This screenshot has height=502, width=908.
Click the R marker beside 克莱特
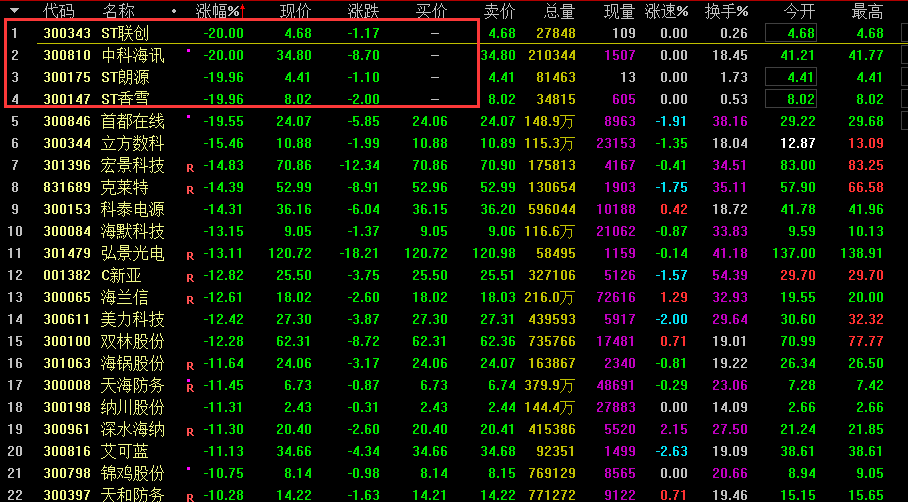189,189
